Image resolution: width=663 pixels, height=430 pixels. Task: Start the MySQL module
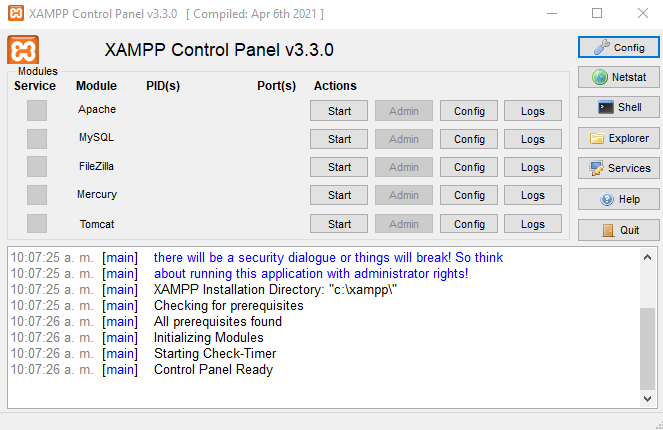point(339,139)
